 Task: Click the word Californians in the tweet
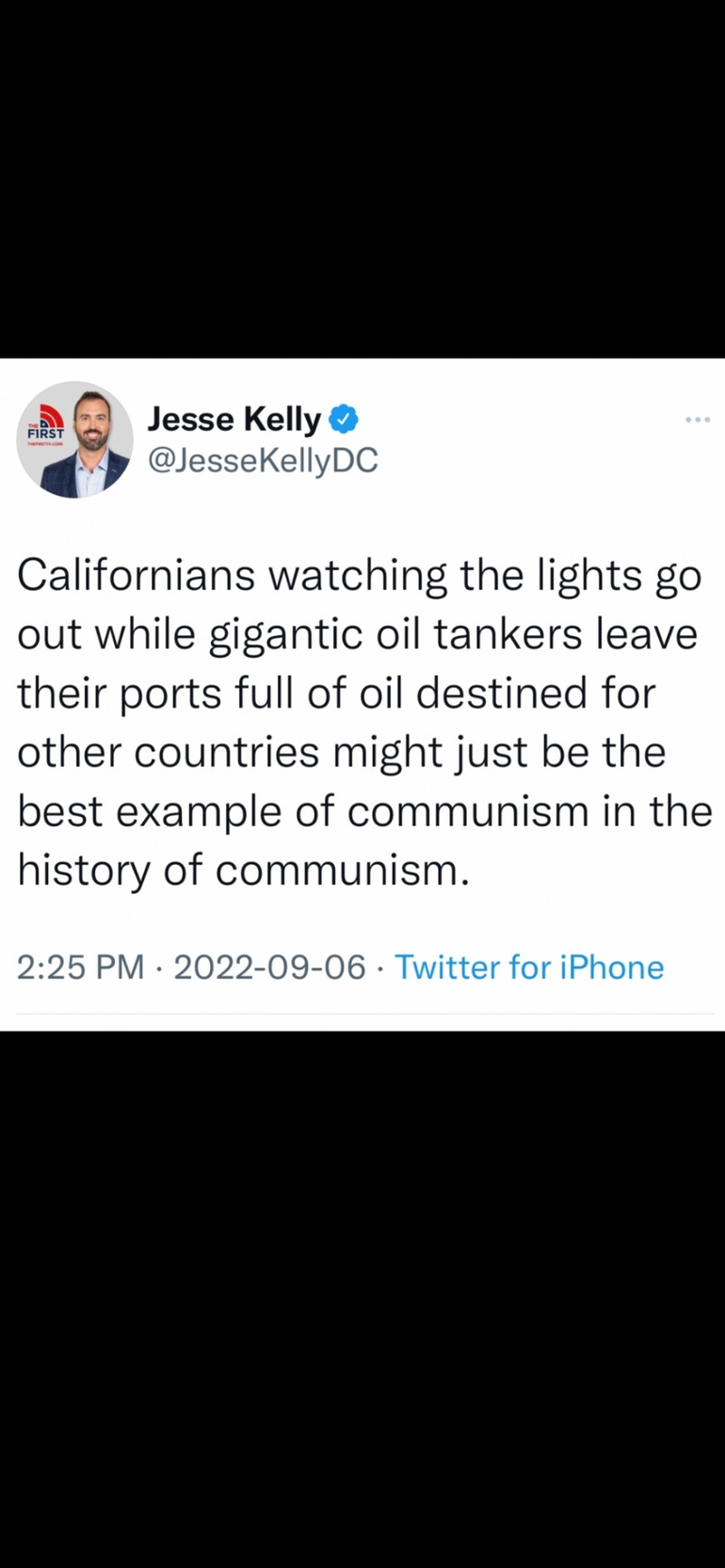pyautogui.click(x=136, y=575)
